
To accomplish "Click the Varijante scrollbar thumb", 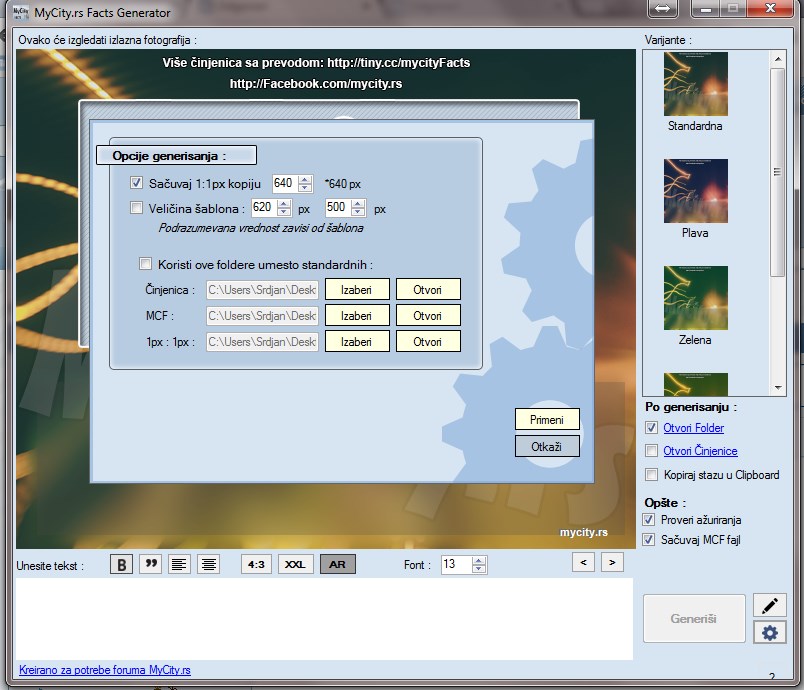I will pos(778,172).
